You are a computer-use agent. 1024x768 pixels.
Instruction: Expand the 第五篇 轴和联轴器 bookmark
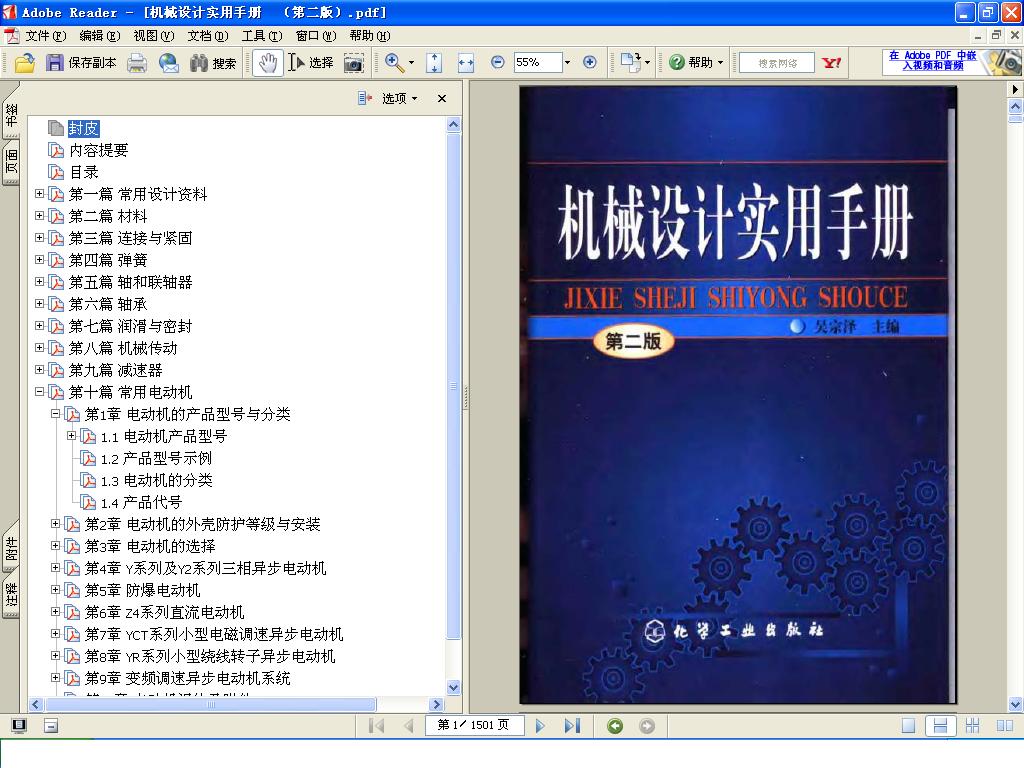(x=39, y=282)
